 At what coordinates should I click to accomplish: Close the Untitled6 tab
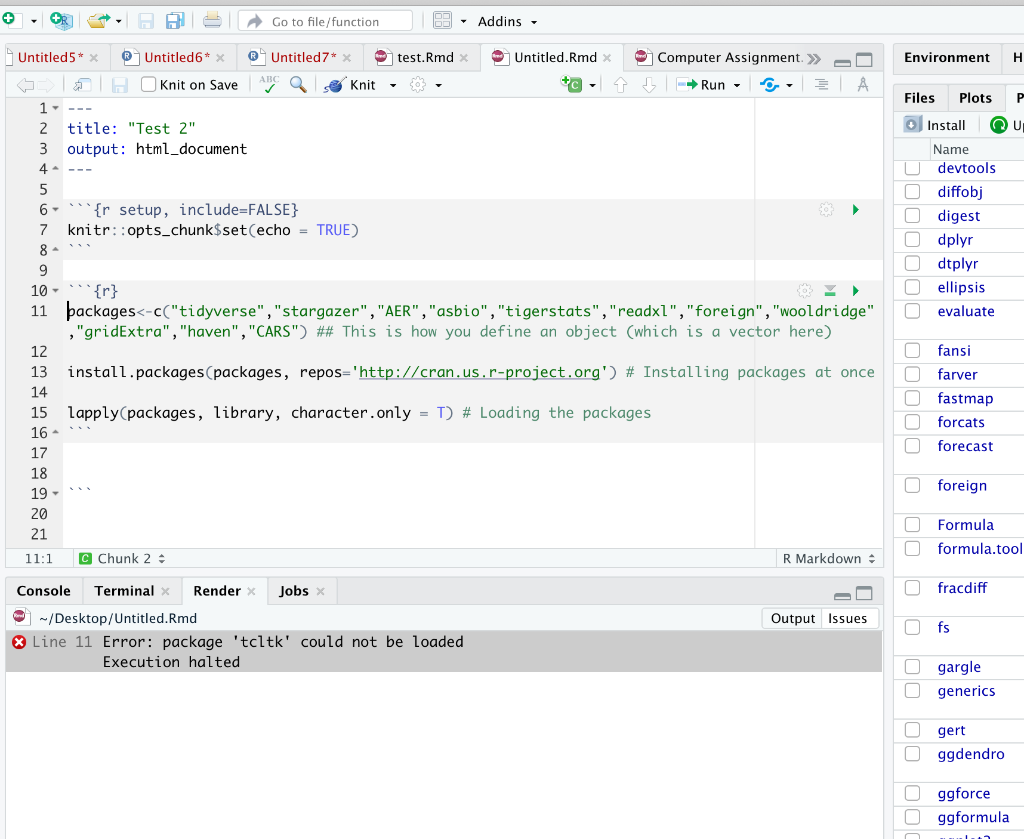coord(220,58)
